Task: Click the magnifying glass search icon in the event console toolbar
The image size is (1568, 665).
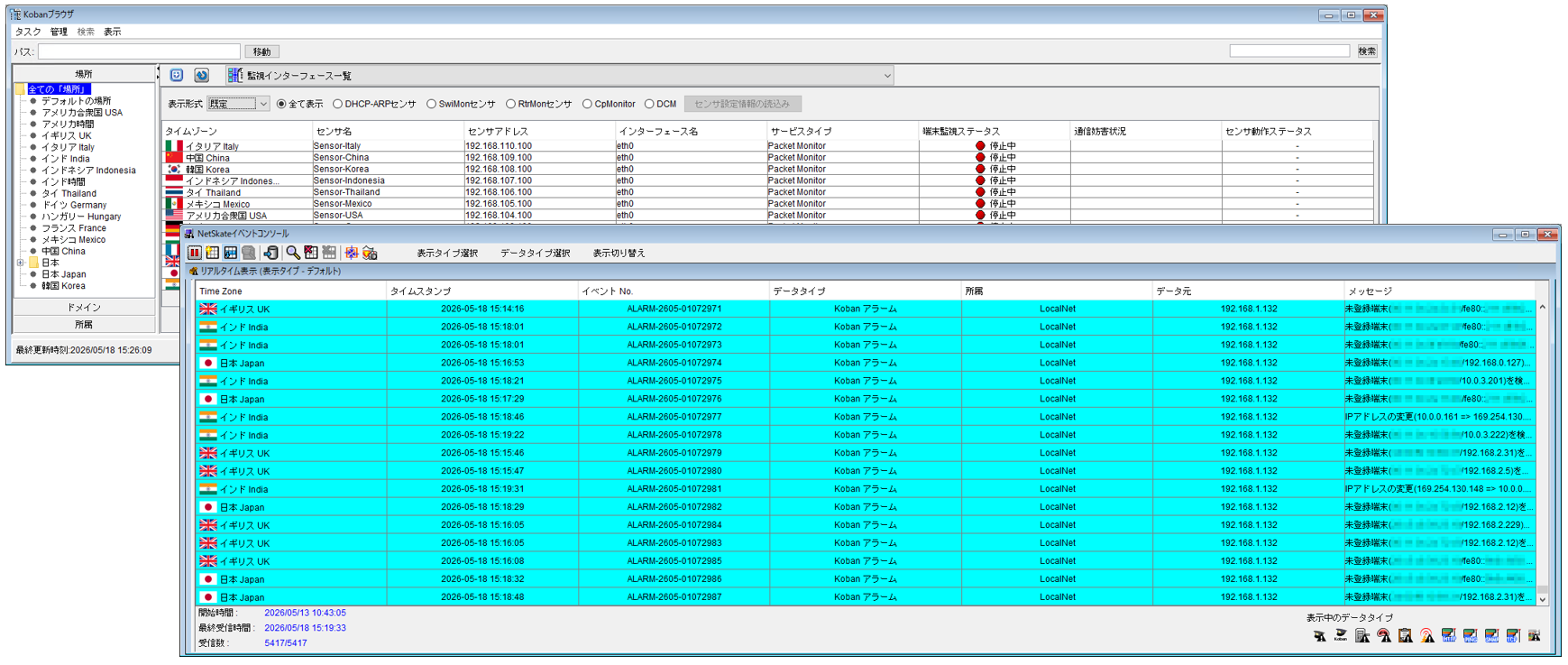Action: click(x=293, y=253)
